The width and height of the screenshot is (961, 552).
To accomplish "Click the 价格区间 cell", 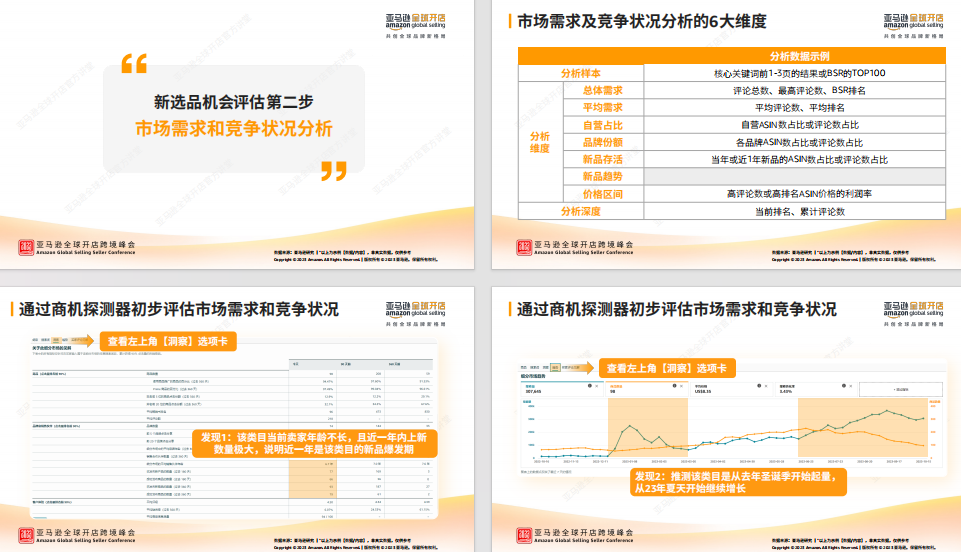I will [x=602, y=194].
